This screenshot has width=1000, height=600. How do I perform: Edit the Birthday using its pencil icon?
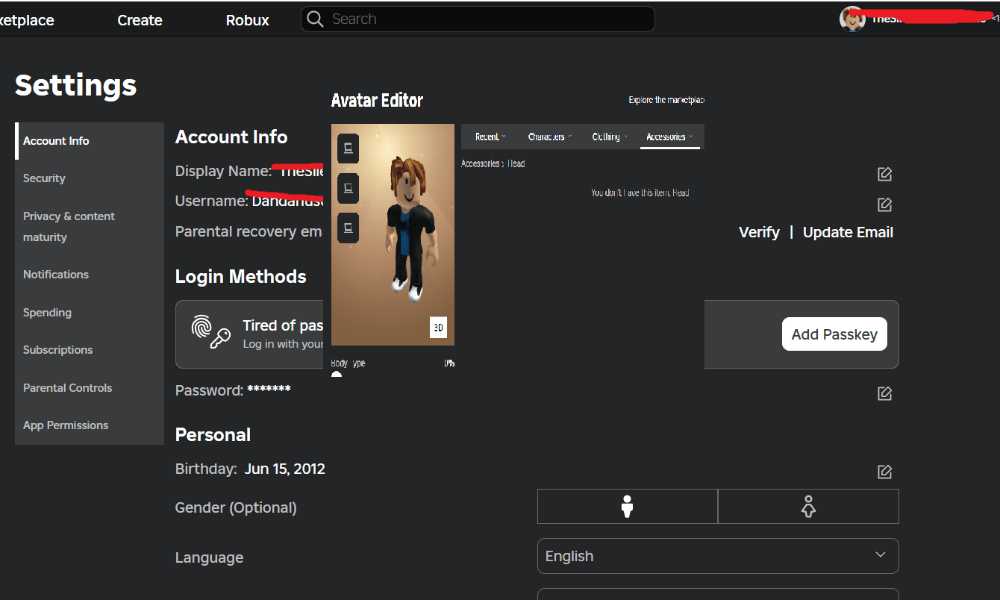(884, 472)
